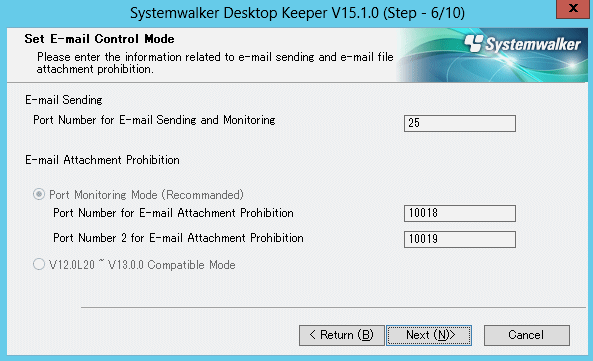Click the "Set E-mail Control Mode" heading

tap(99, 39)
